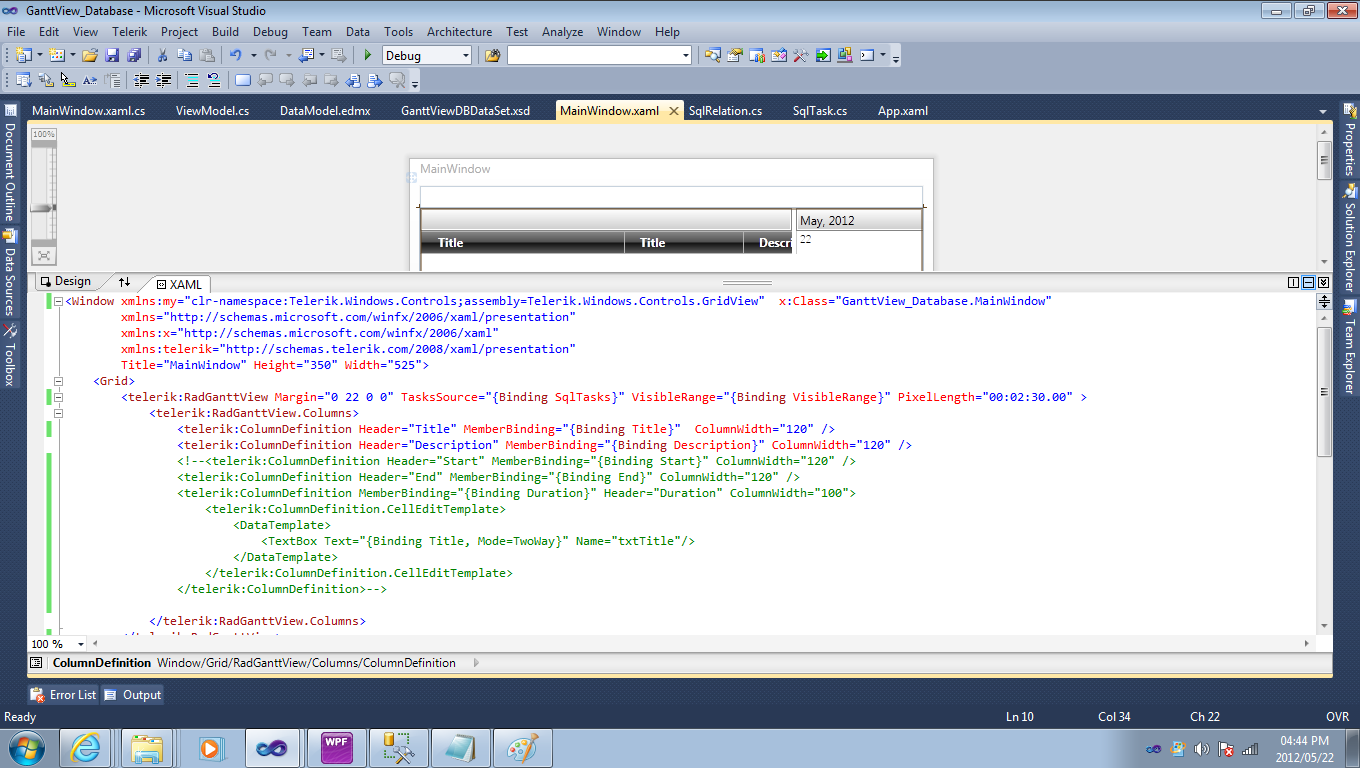This screenshot has height=768, width=1360.
Task: Collapse the Window element in XAML editor
Action: click(x=59, y=301)
